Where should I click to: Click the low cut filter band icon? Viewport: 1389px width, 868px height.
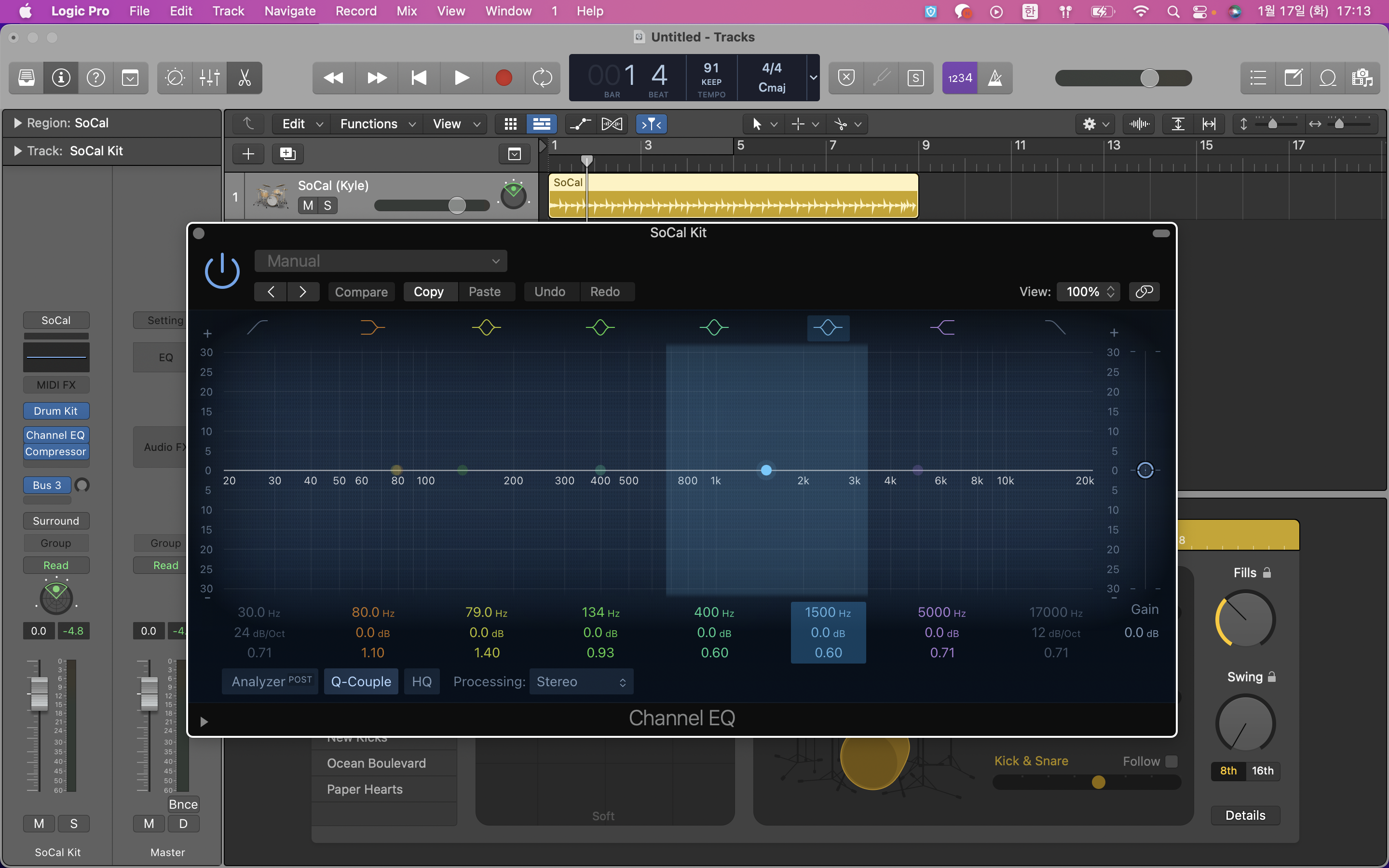pyautogui.click(x=257, y=328)
